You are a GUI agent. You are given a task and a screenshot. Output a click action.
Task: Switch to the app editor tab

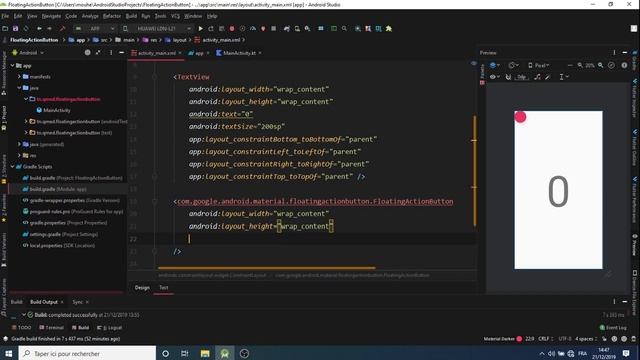[x=199, y=53]
